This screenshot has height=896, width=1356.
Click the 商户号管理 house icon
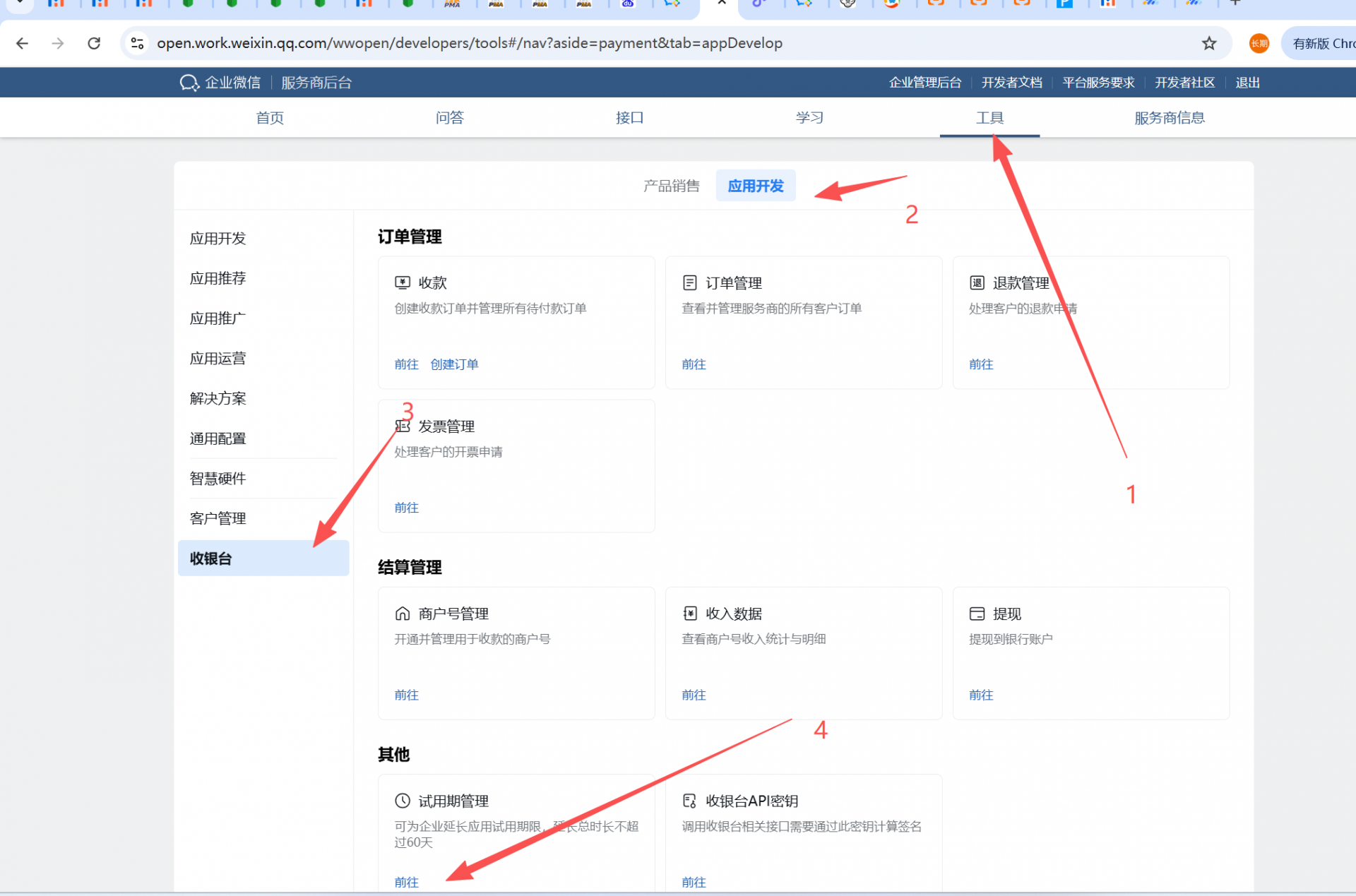(402, 614)
